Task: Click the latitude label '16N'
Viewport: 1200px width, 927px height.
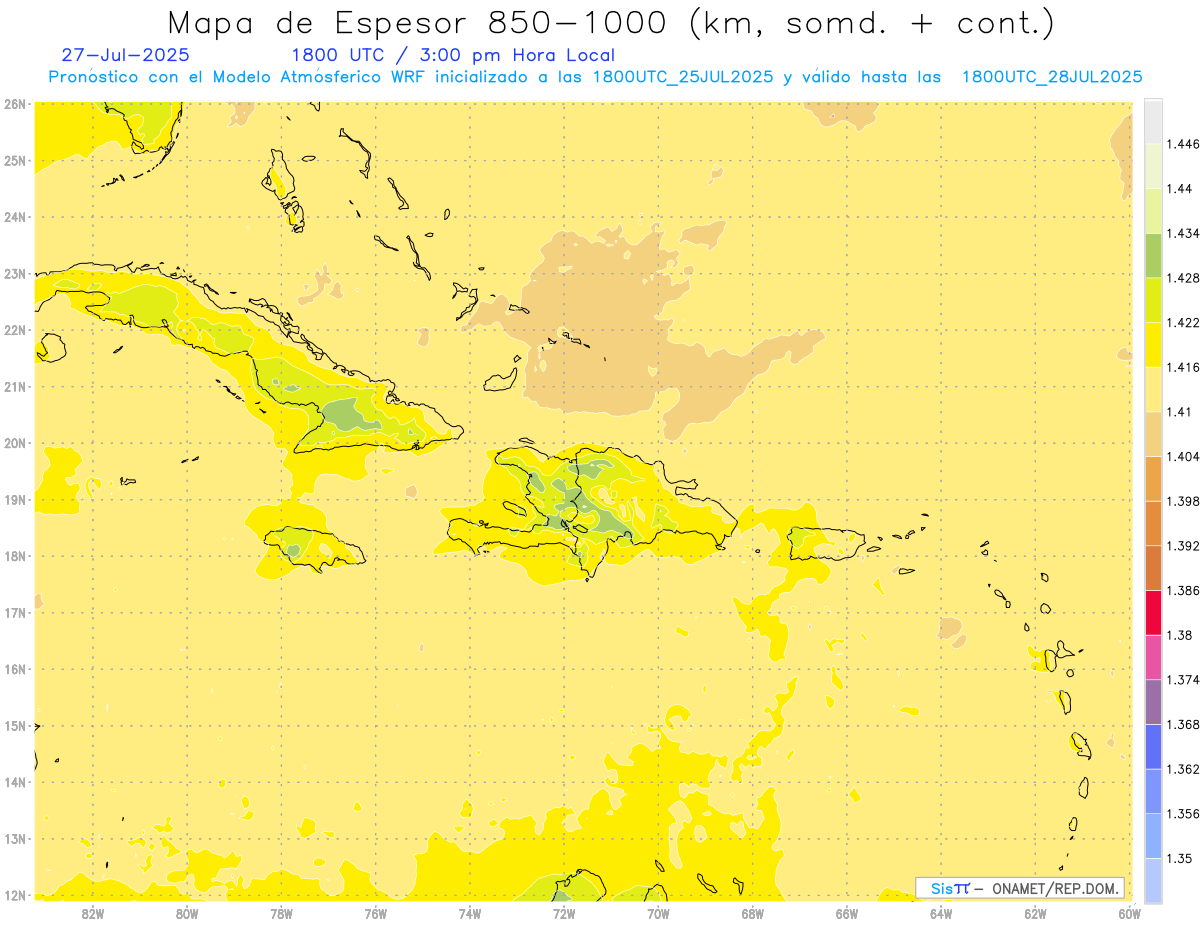Action: [14, 669]
